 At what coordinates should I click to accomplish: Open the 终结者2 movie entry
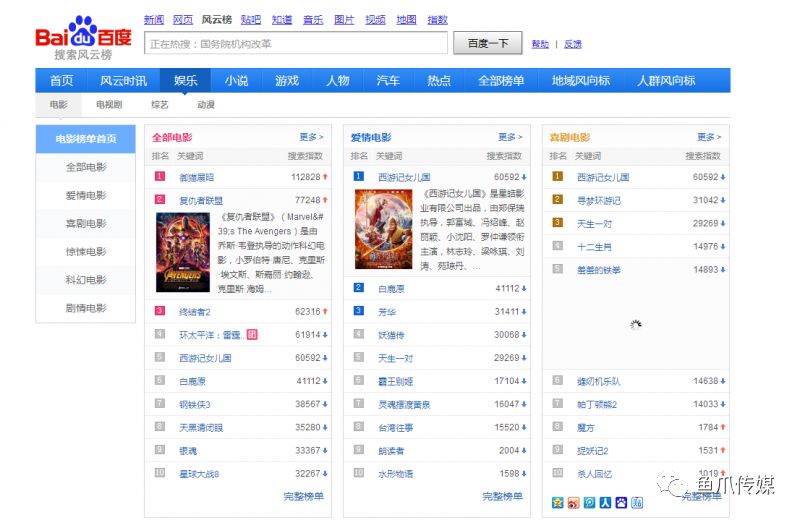194,312
